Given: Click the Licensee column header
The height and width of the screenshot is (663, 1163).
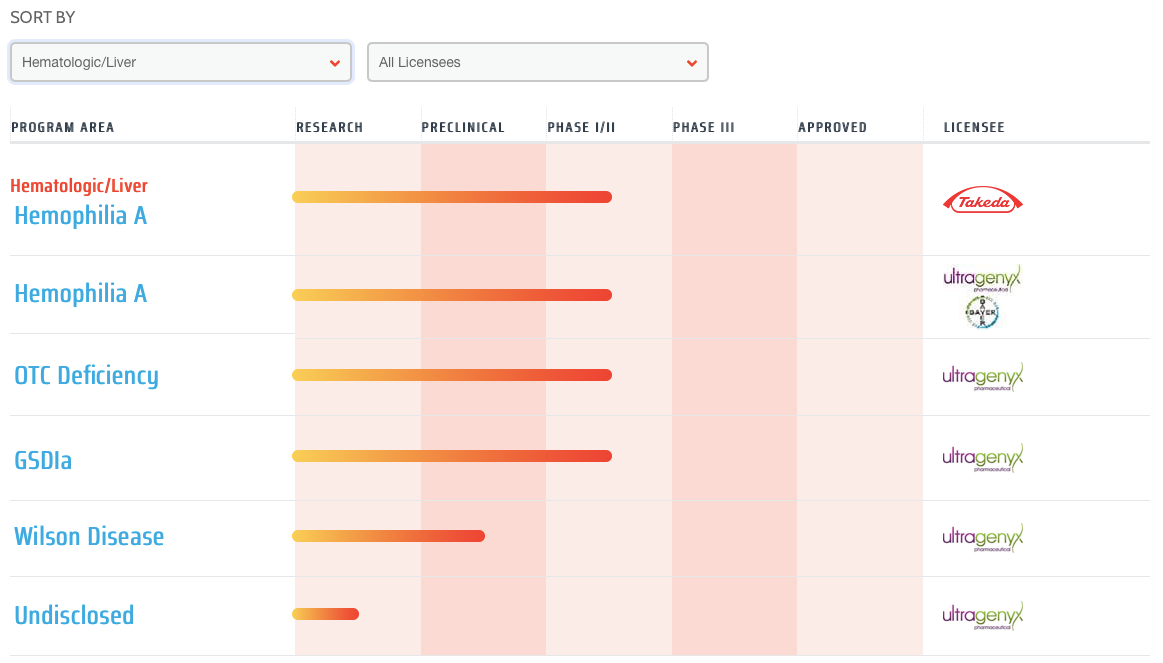Looking at the screenshot, I should pyautogui.click(x=974, y=128).
